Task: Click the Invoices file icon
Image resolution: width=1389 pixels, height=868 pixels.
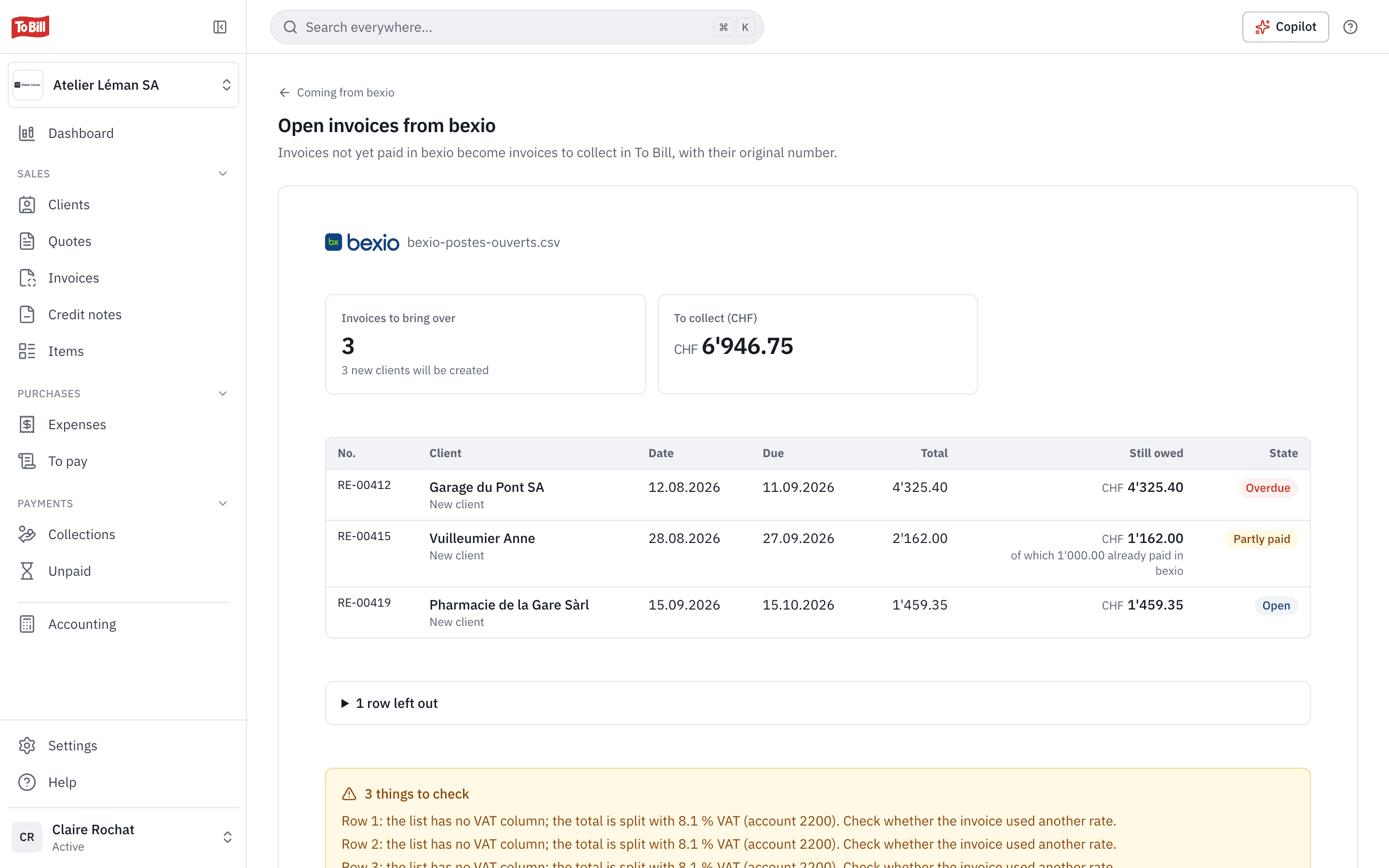Action: (27, 278)
